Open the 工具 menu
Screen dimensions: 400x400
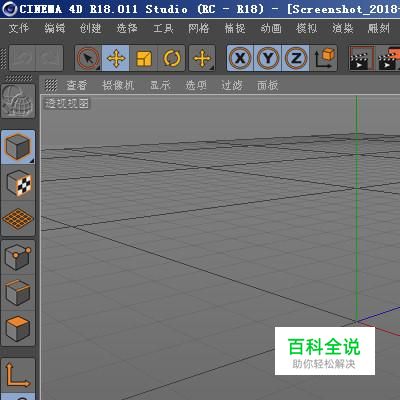(x=163, y=29)
